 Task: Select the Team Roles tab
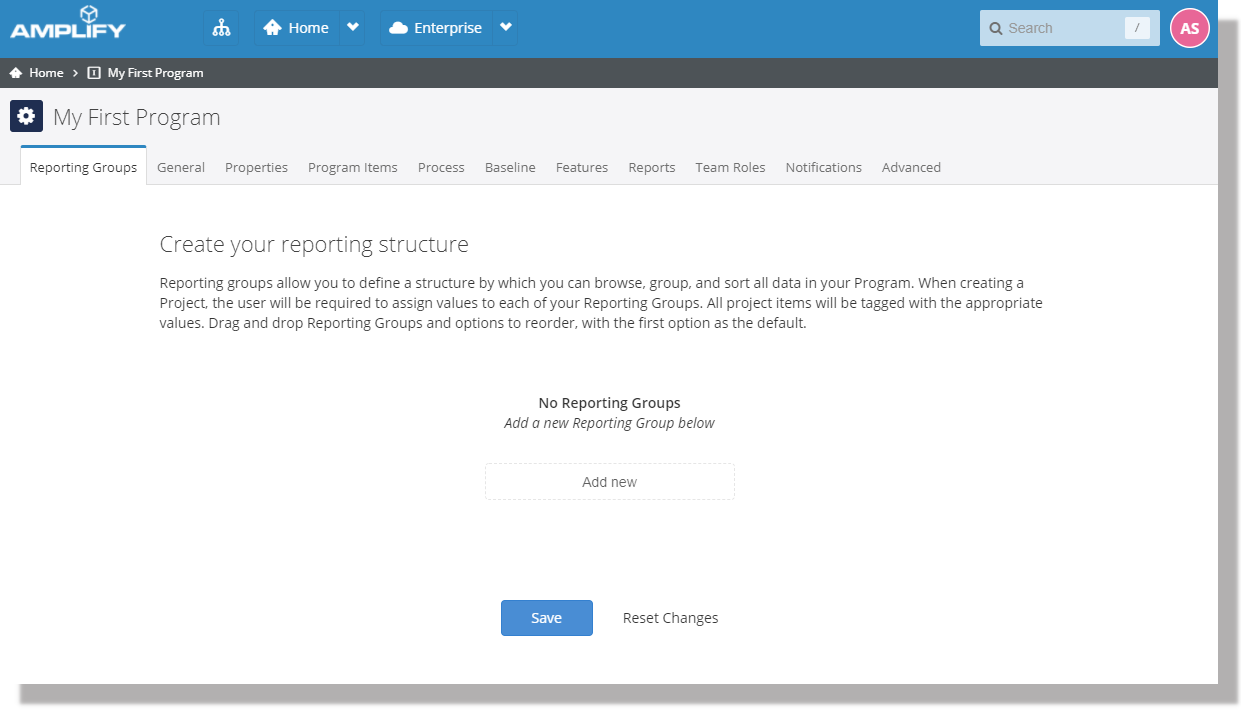click(730, 167)
